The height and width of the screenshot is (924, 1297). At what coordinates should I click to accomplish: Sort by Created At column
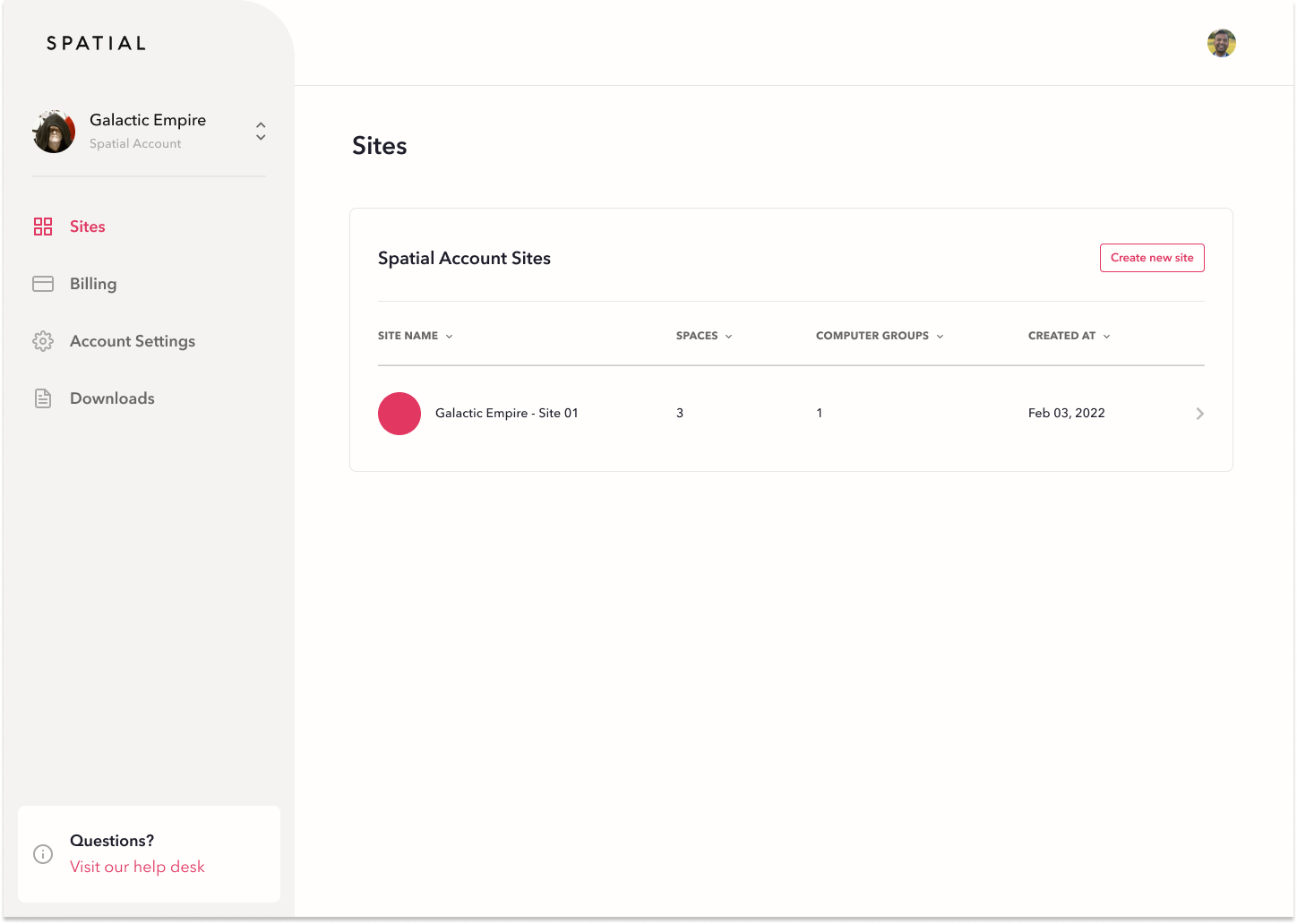1069,336
